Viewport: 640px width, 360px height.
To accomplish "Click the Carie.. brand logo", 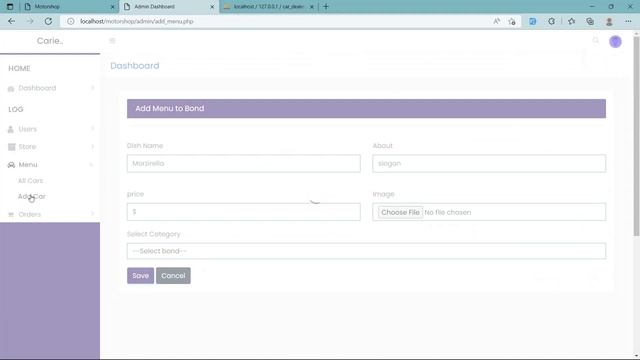I will (x=50, y=41).
